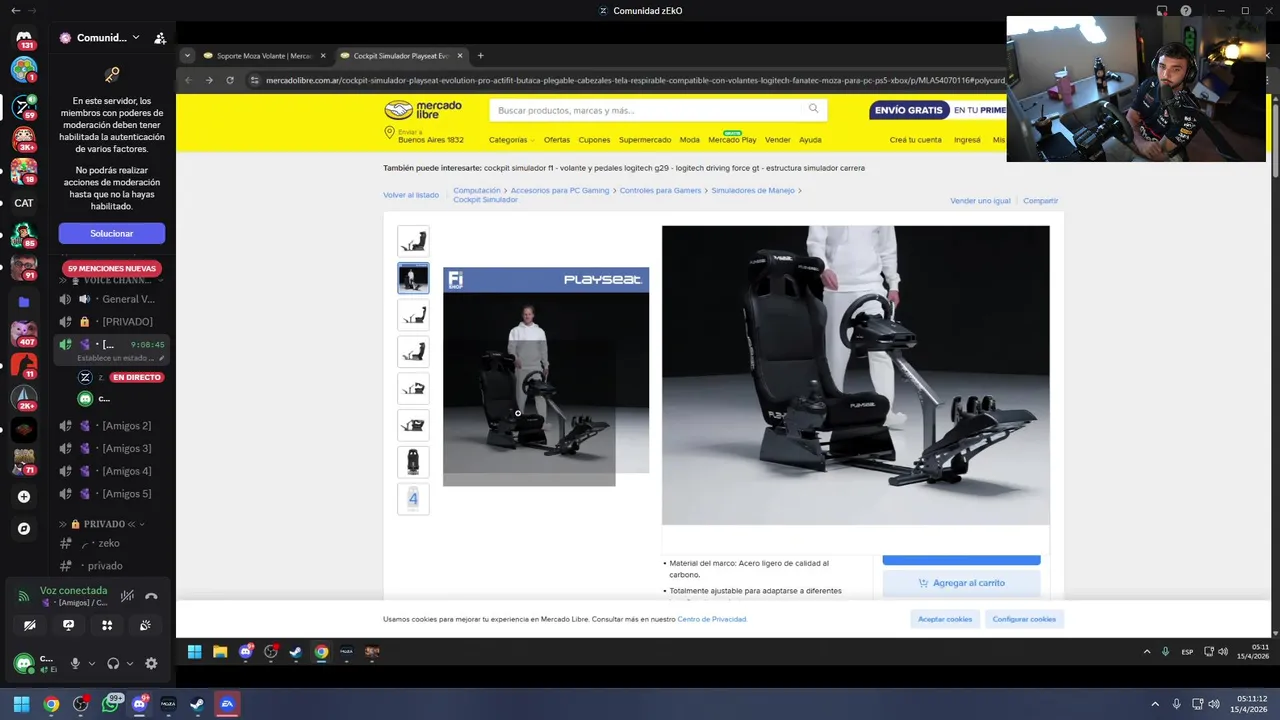Click the Solucionar button
1280x720 pixels.
[111, 233]
